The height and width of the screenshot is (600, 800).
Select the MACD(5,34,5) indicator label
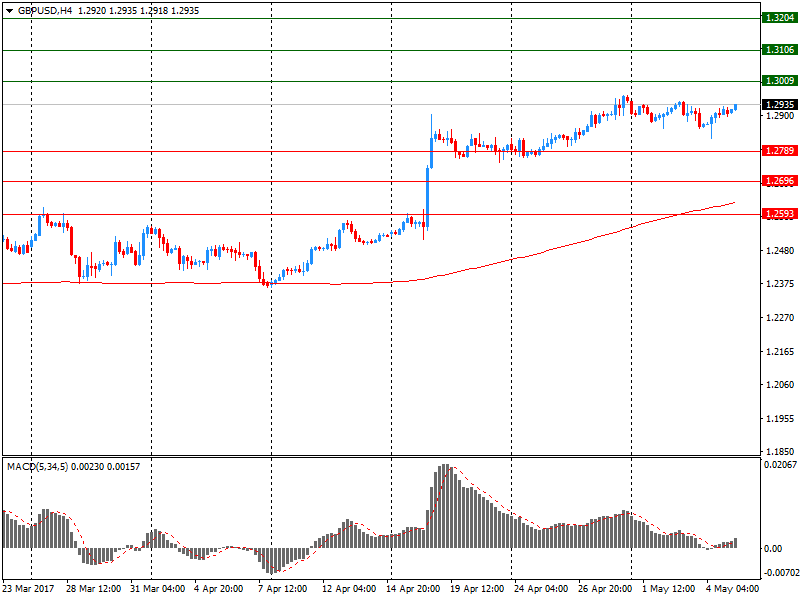coord(37,467)
